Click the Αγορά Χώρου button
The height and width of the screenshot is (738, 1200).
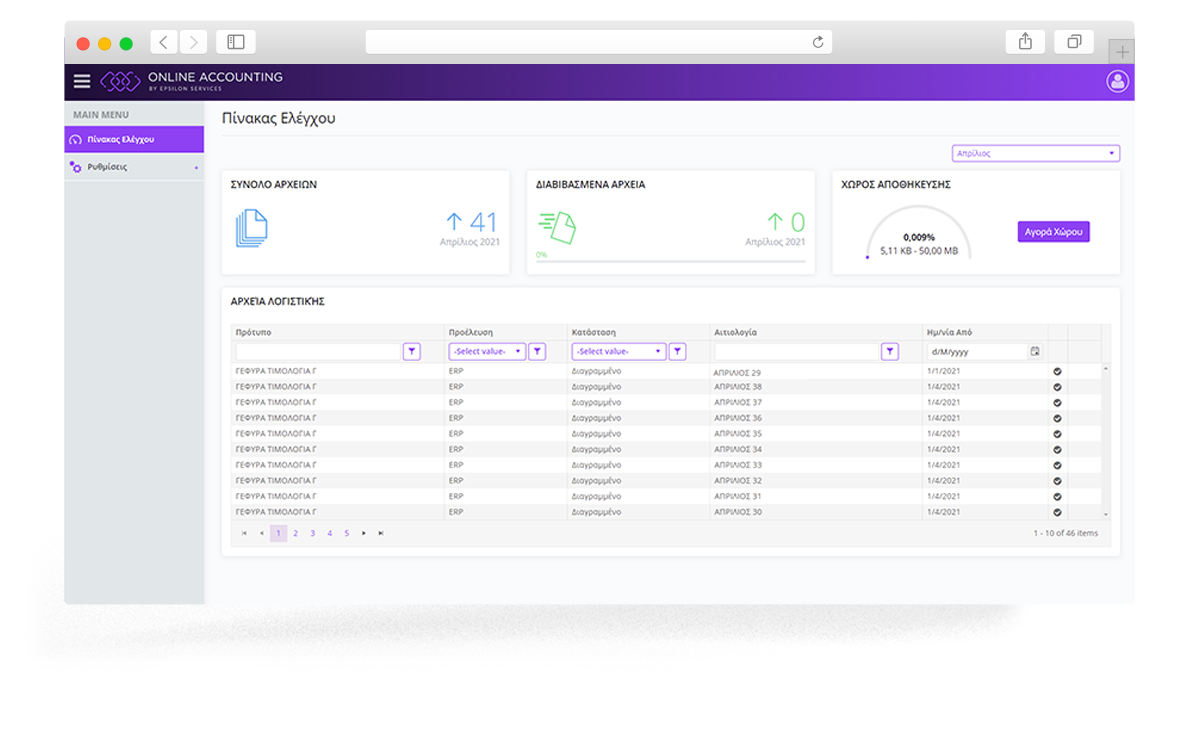[1053, 232]
